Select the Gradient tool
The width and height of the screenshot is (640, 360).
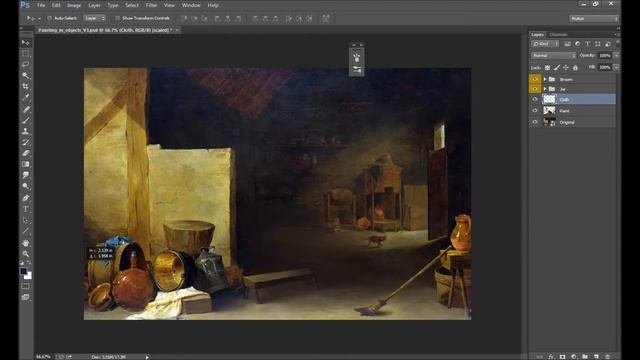(x=26, y=164)
